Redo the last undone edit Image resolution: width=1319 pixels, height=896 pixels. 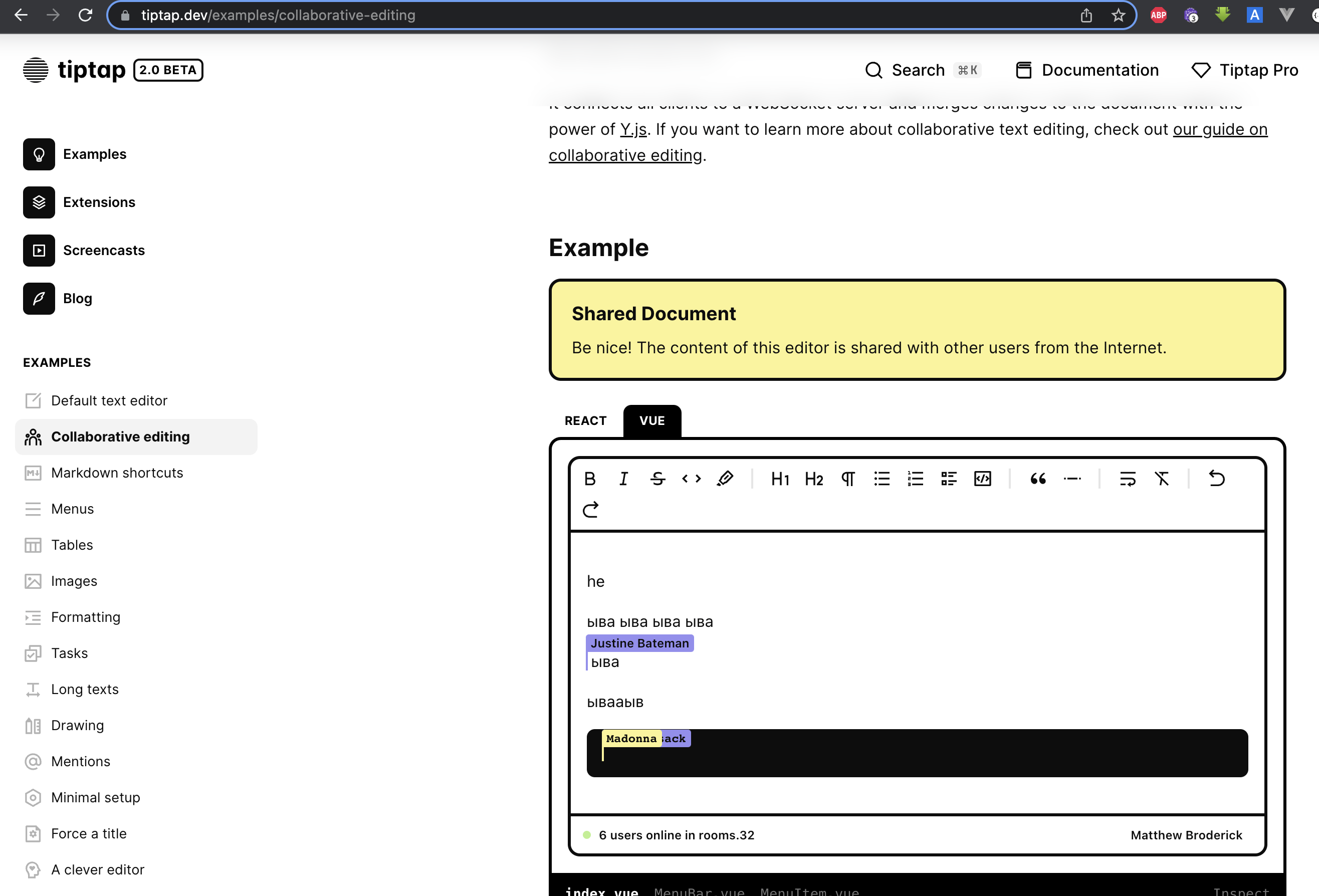pyautogui.click(x=590, y=510)
